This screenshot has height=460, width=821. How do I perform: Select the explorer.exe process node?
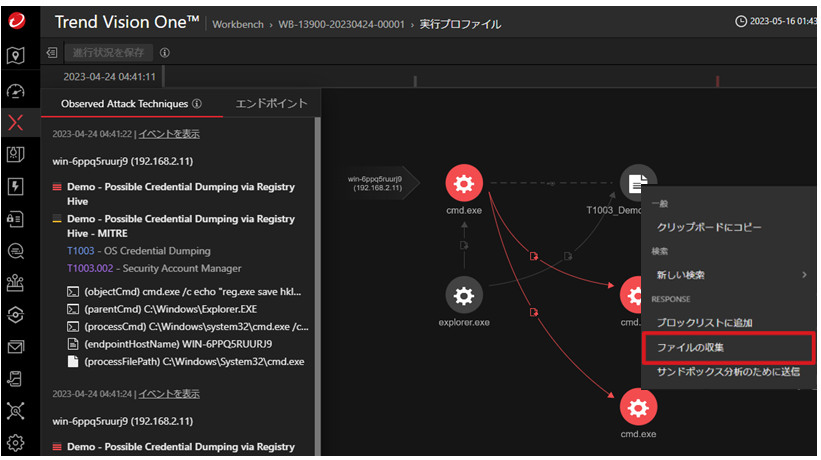click(464, 294)
